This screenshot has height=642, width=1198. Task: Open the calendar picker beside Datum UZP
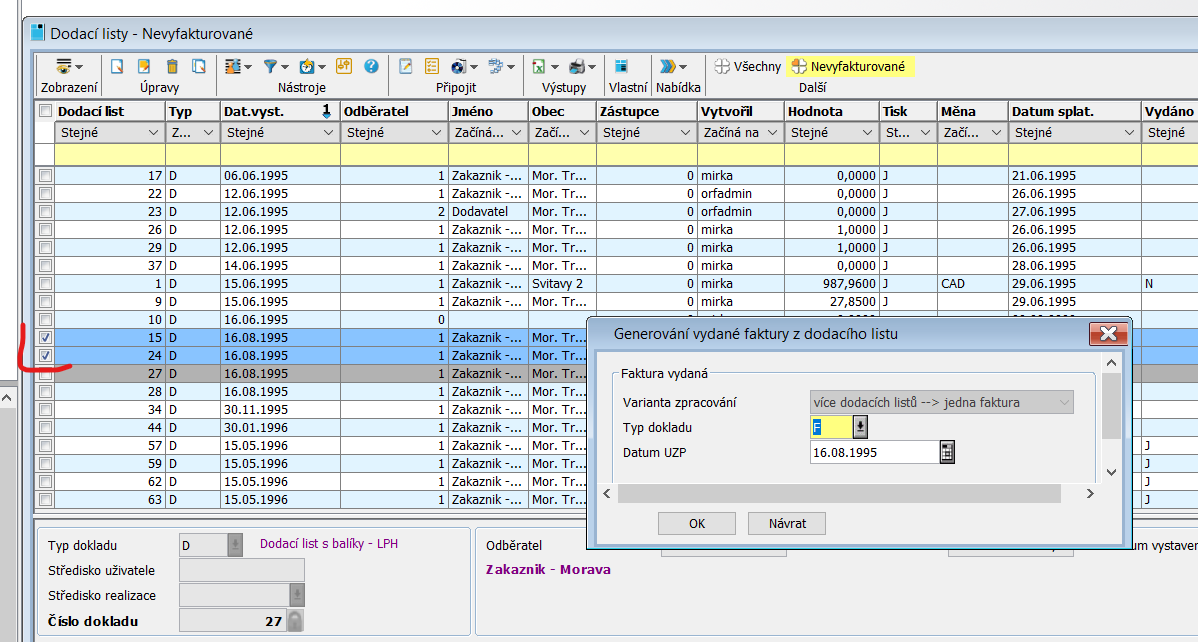pyautogui.click(x=946, y=452)
